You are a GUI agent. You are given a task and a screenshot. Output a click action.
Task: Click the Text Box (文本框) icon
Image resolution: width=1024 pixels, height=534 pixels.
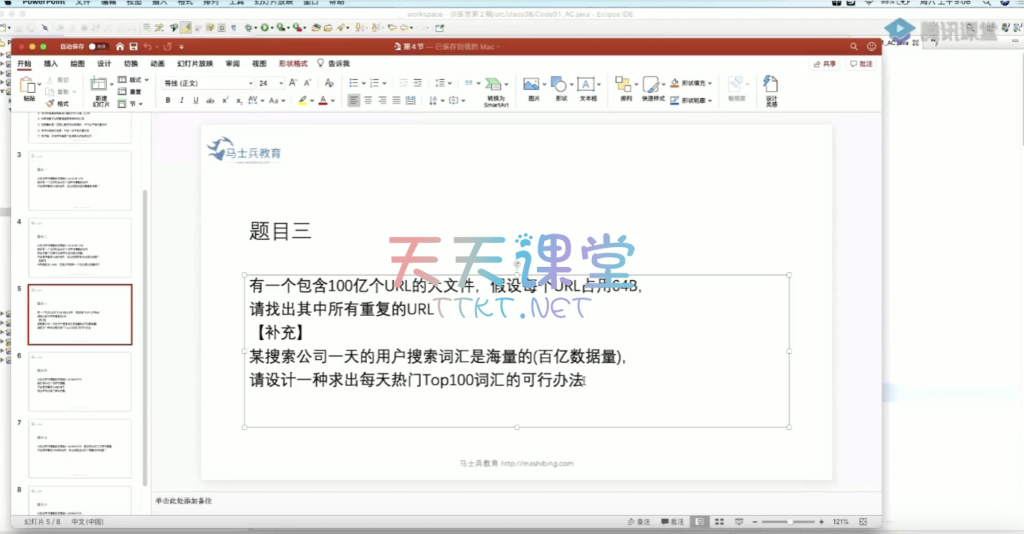pos(587,86)
